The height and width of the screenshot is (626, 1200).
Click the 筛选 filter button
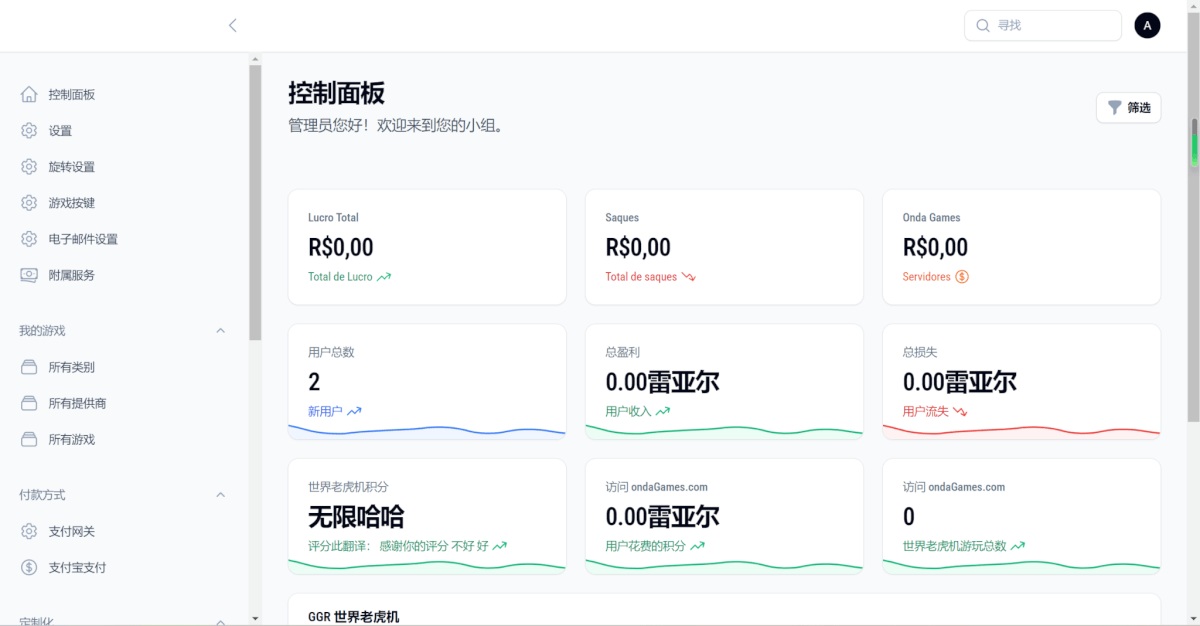tap(1128, 108)
